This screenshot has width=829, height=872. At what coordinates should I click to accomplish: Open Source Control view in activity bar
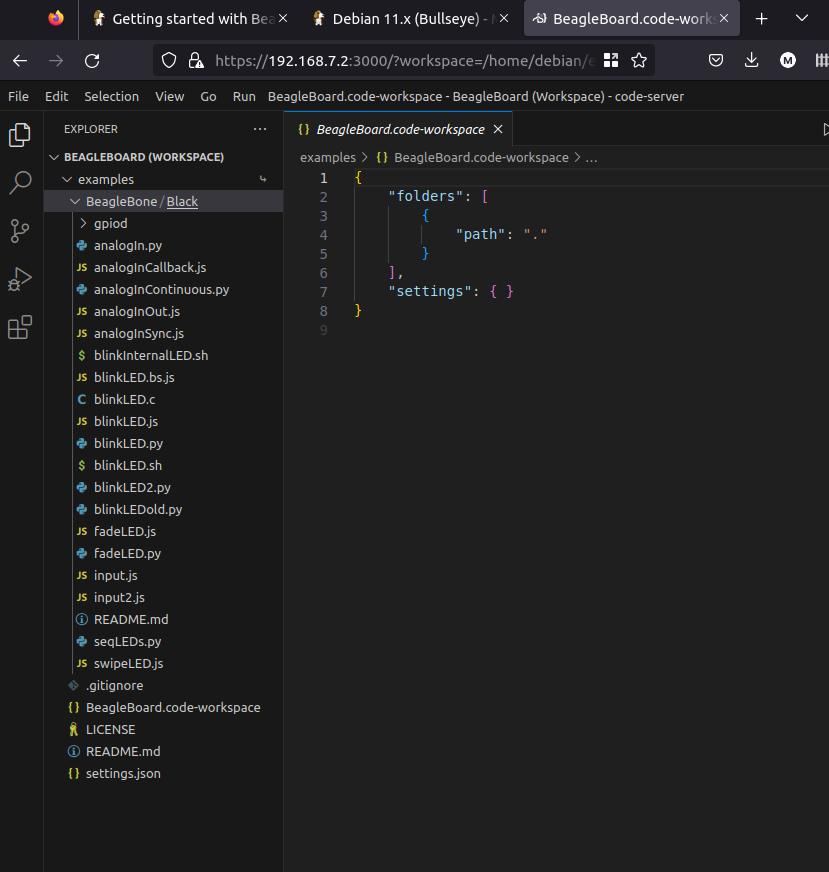(20, 231)
